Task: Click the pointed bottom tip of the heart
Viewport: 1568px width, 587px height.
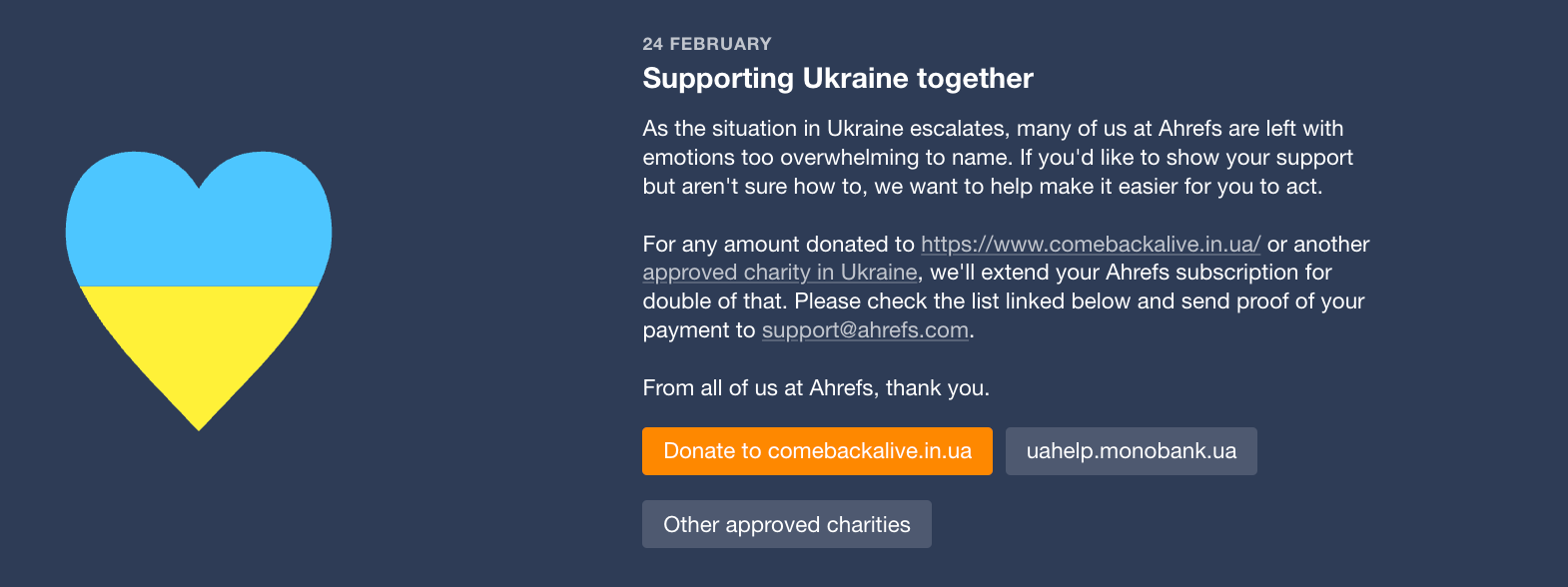Action: point(199,421)
